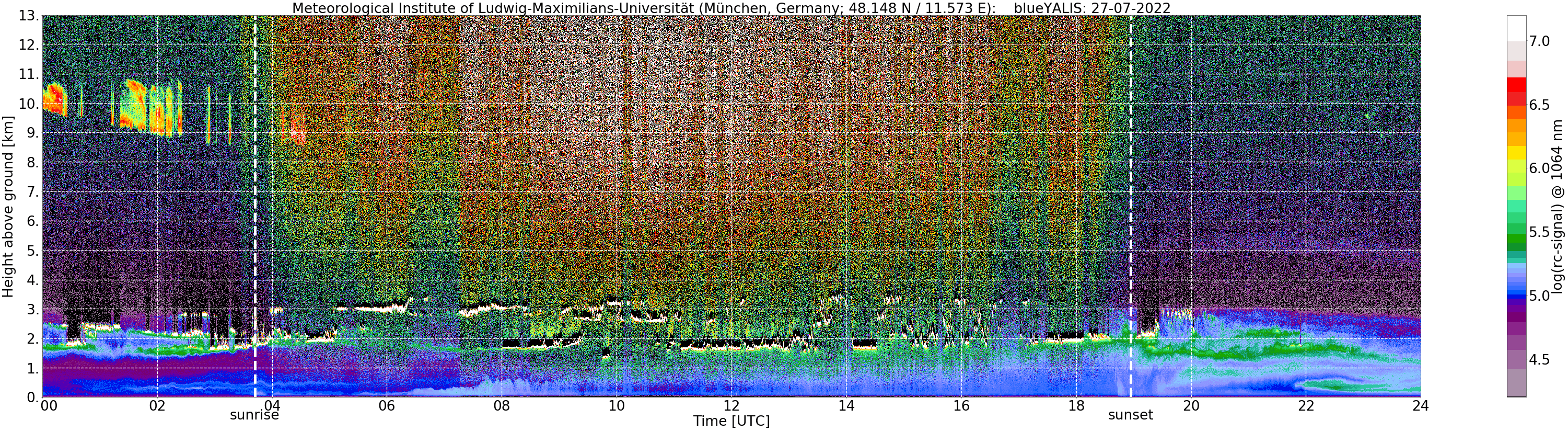
Task: Click the y-axis tick label '3.'
Action: tap(32, 309)
